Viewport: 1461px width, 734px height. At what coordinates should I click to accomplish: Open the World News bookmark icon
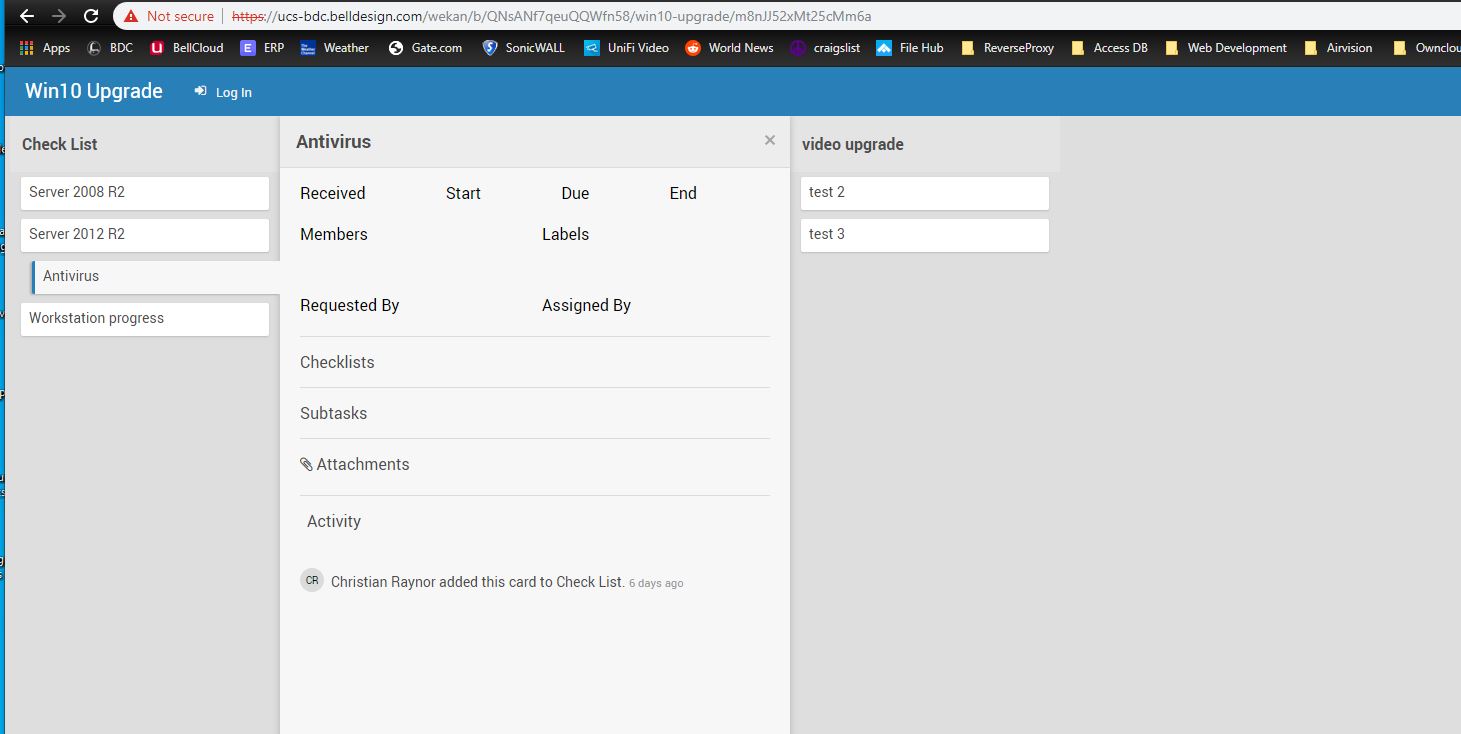click(x=693, y=47)
